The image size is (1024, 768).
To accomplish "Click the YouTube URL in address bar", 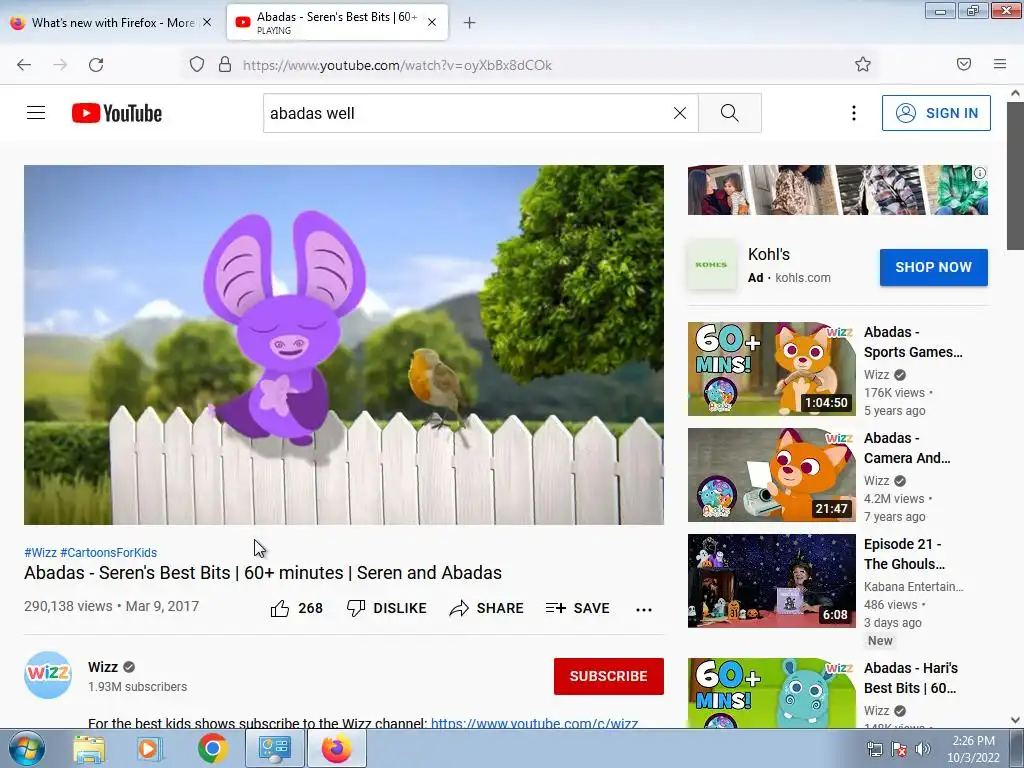I will click(397, 65).
